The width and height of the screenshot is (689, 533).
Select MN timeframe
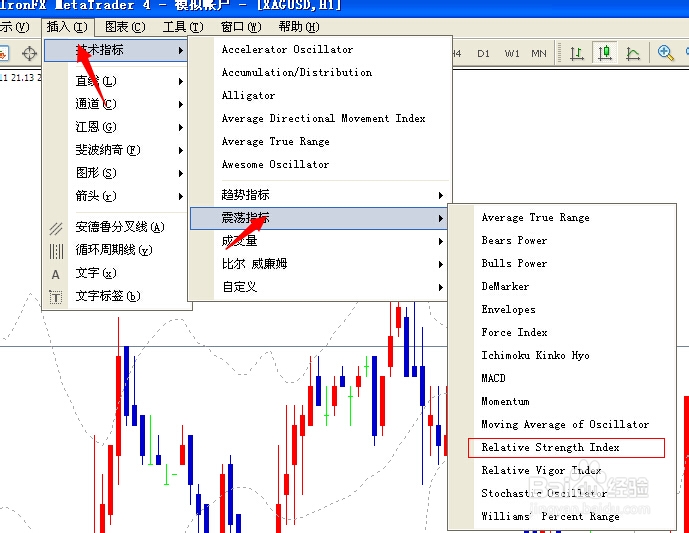click(x=539, y=54)
